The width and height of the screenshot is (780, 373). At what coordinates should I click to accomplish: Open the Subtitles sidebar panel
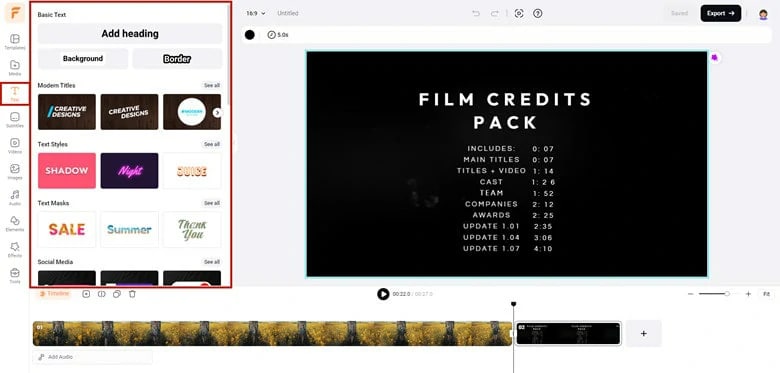pyautogui.click(x=14, y=120)
